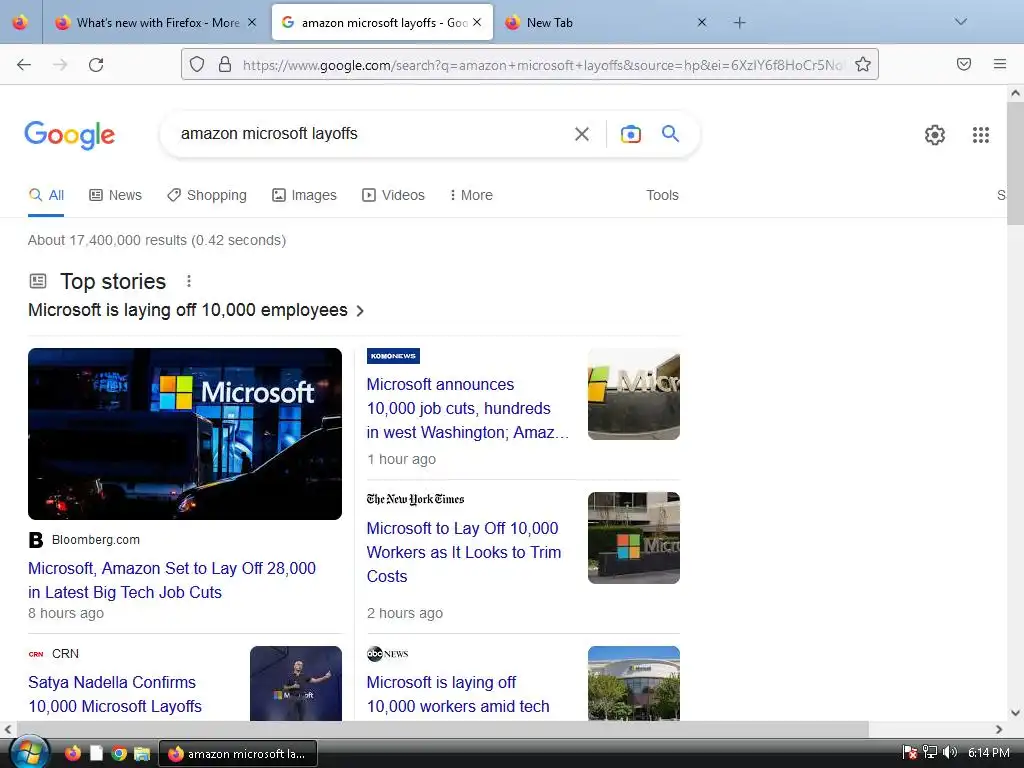The width and height of the screenshot is (1024, 768).
Task: Open Top stories options three-dot menu
Action: pyautogui.click(x=189, y=281)
